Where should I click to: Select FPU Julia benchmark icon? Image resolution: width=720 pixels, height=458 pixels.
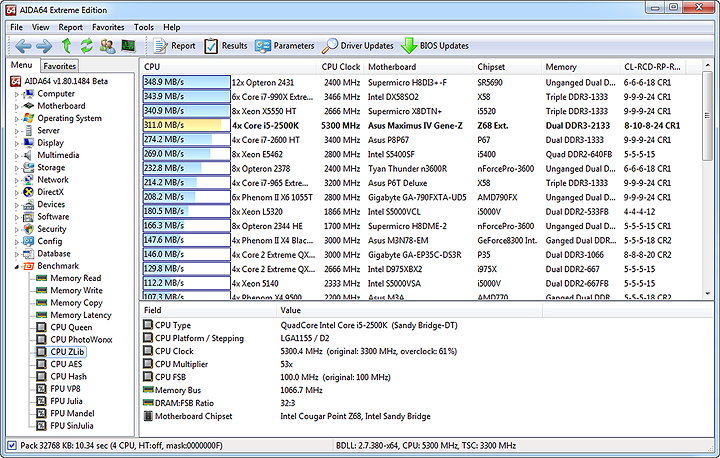[x=41, y=401]
